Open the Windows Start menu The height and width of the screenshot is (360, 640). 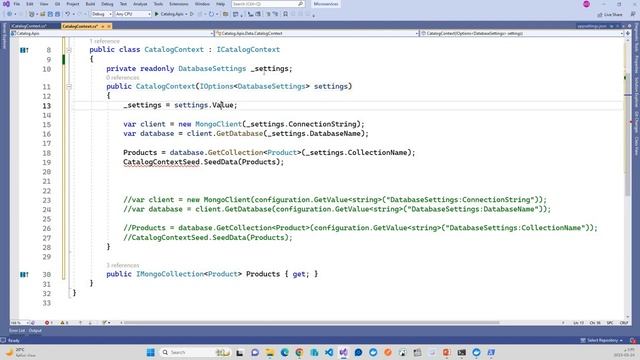point(151,352)
